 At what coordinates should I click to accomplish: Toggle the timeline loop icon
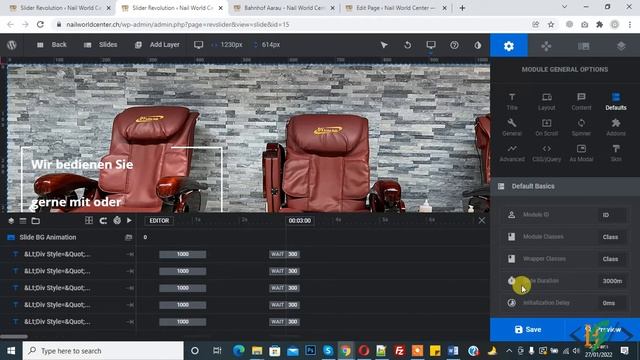coord(103,220)
